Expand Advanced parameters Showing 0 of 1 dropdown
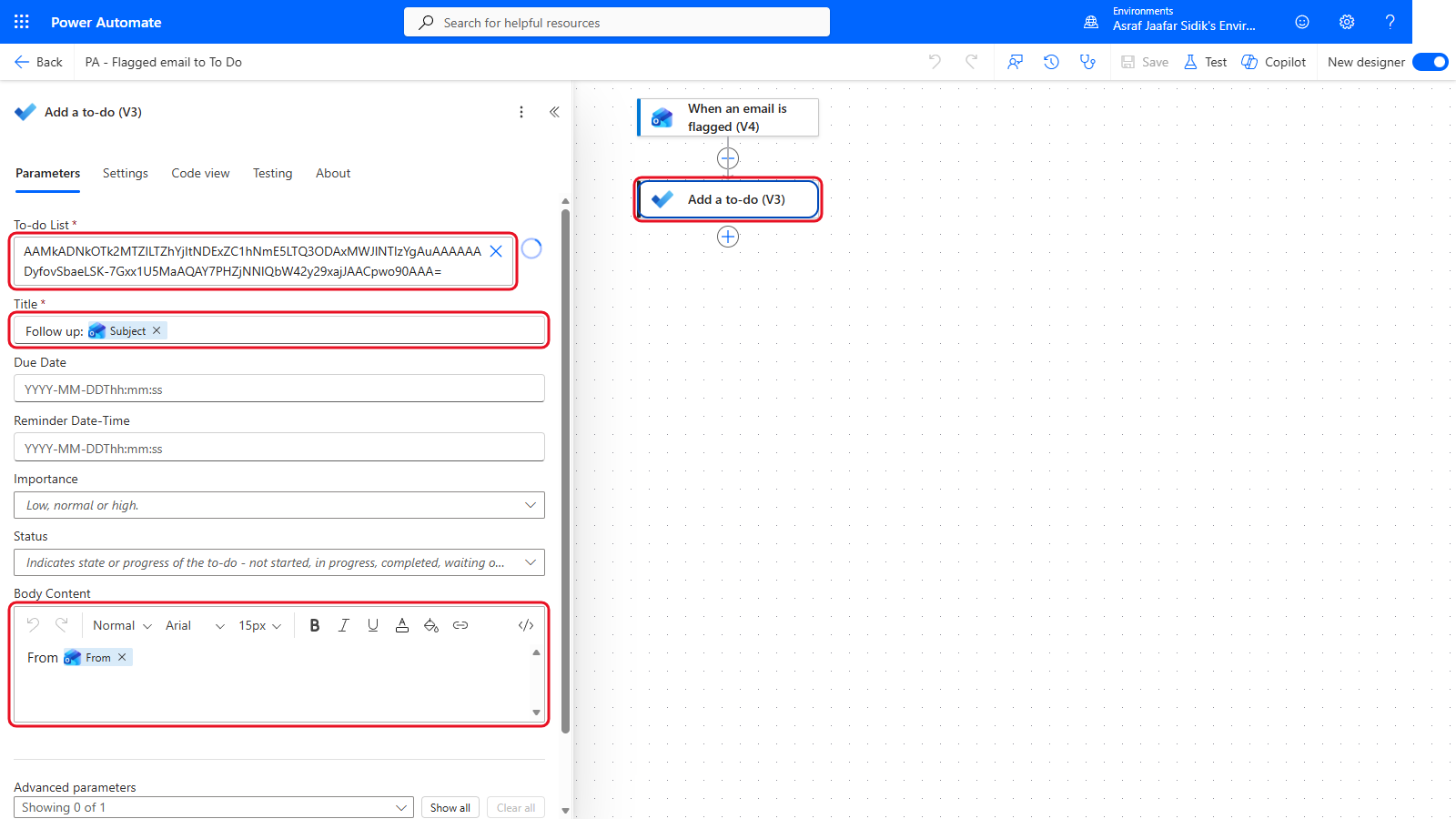The height and width of the screenshot is (819, 1456). tap(214, 807)
